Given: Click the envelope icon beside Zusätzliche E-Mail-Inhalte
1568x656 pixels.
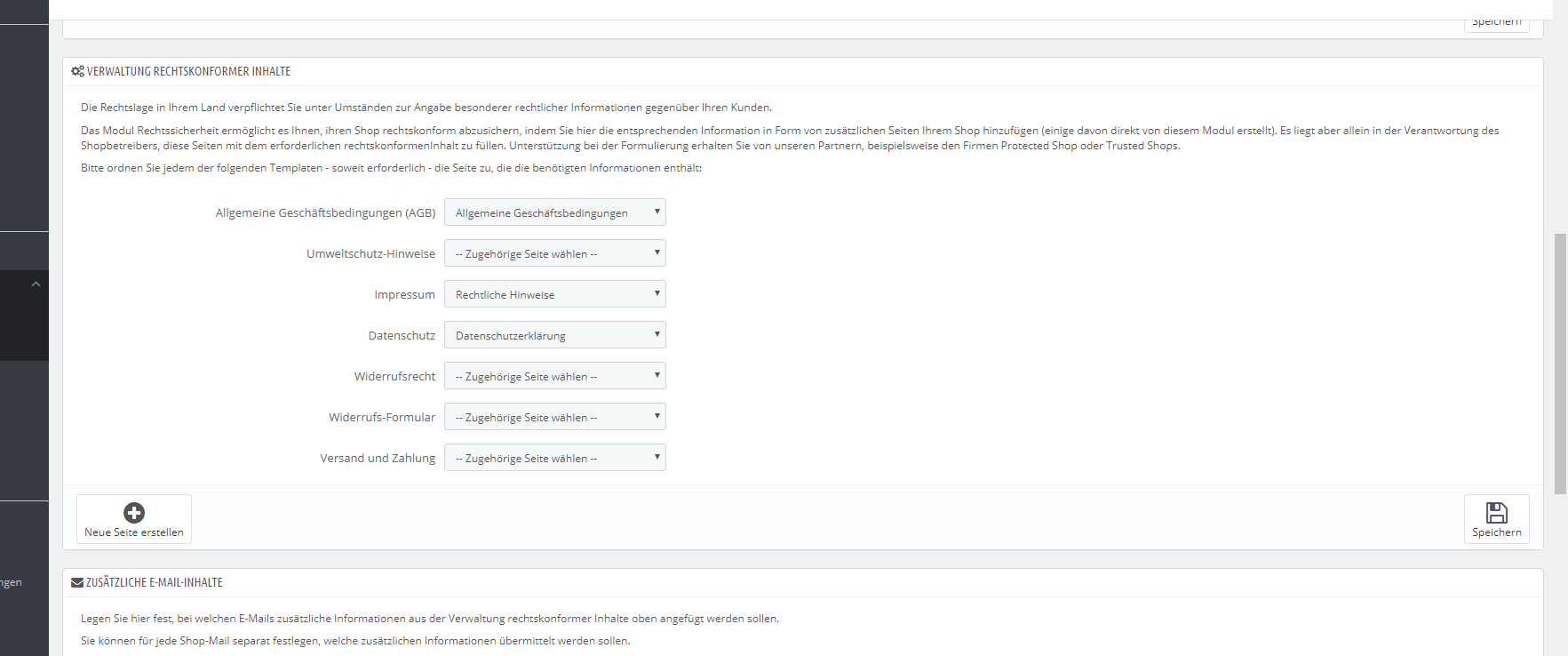Looking at the screenshot, I should pos(77,583).
